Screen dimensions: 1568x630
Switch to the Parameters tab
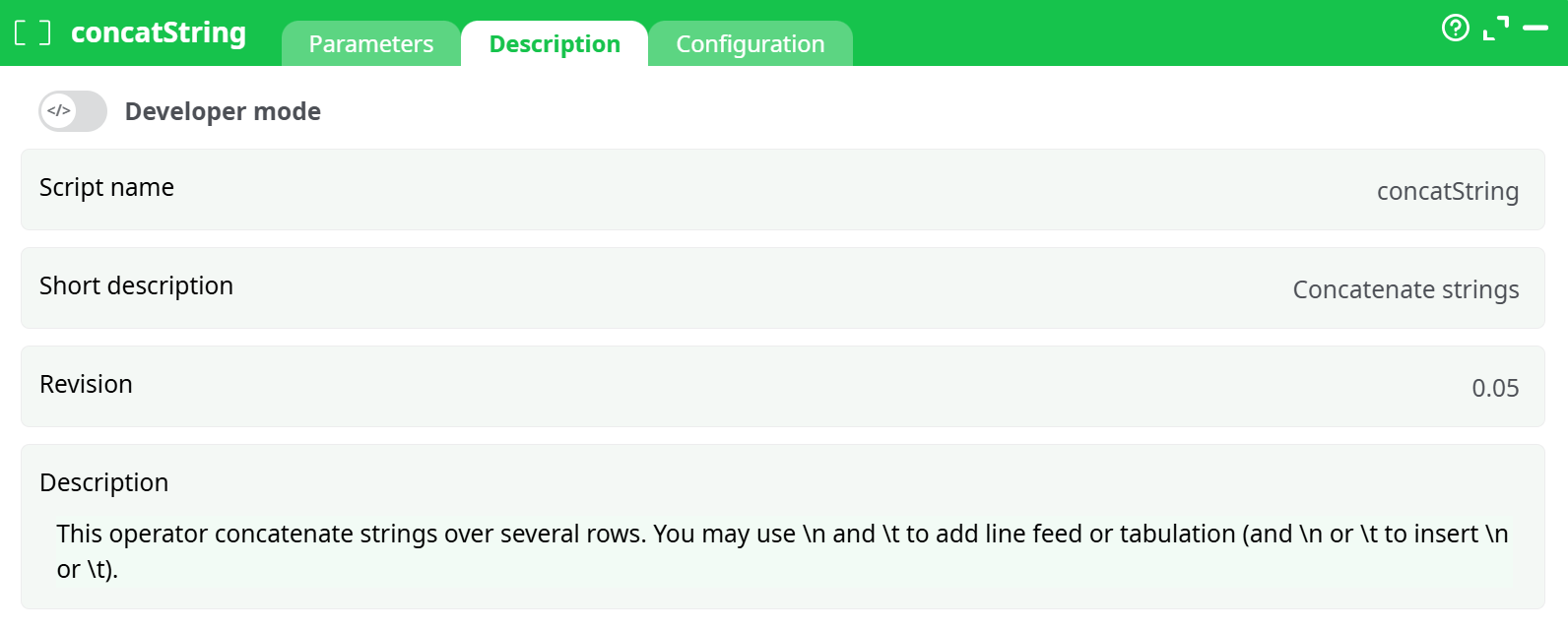click(x=370, y=44)
